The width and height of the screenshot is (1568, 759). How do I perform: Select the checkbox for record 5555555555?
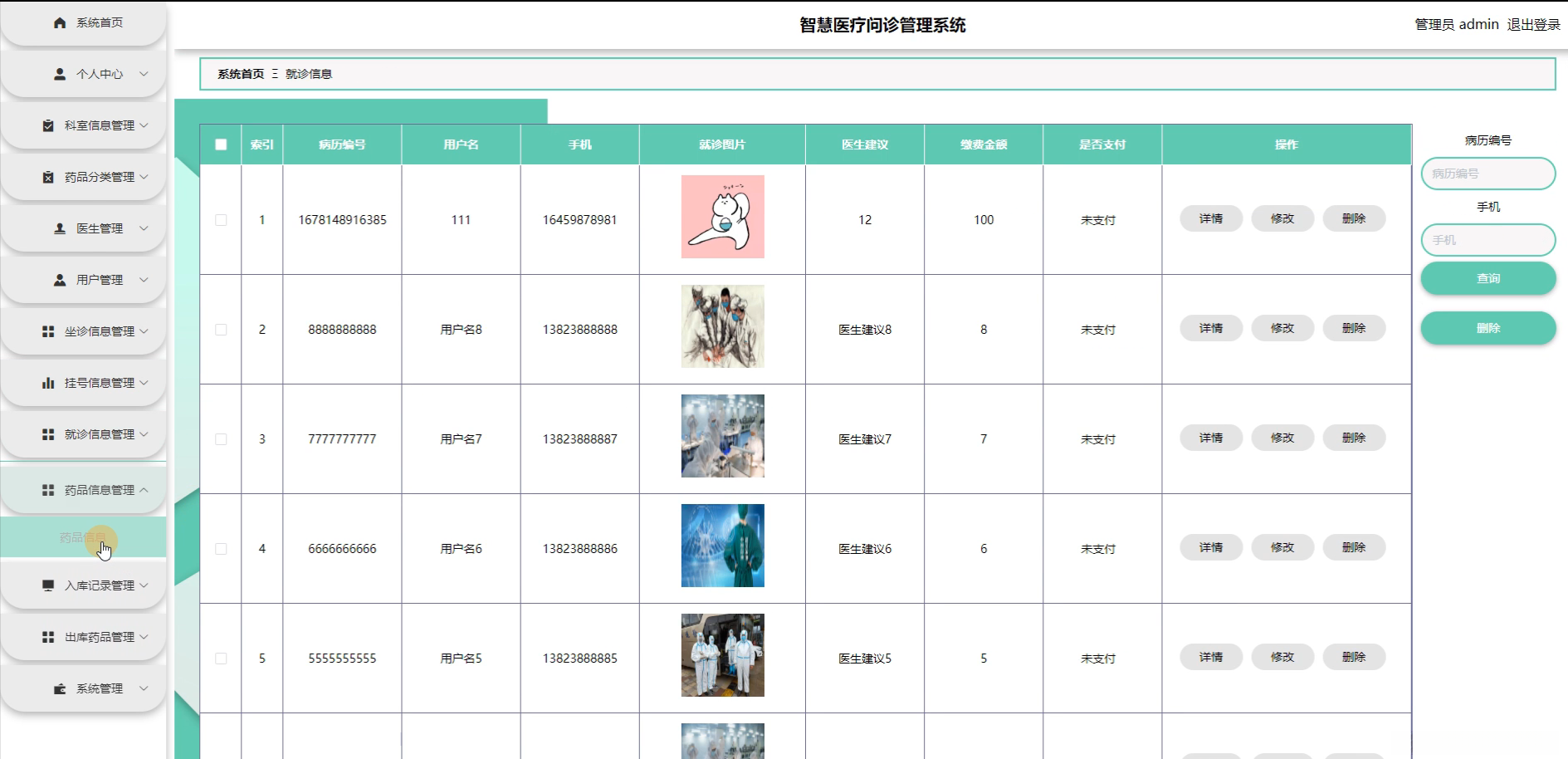click(221, 659)
